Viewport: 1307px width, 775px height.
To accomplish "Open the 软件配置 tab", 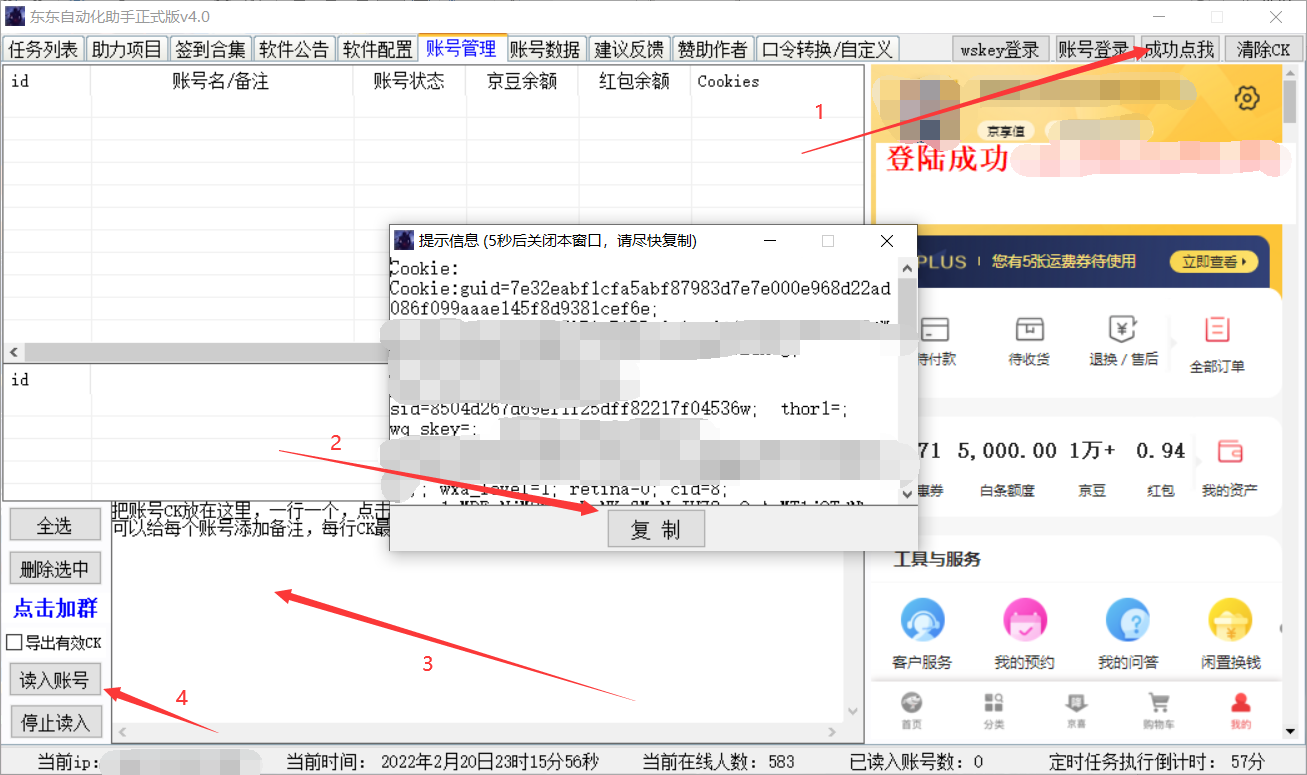I will coord(377,49).
